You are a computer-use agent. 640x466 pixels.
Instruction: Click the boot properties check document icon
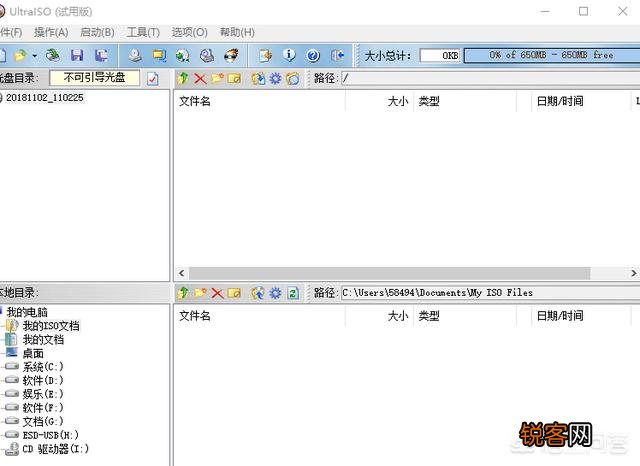pyautogui.click(x=153, y=78)
